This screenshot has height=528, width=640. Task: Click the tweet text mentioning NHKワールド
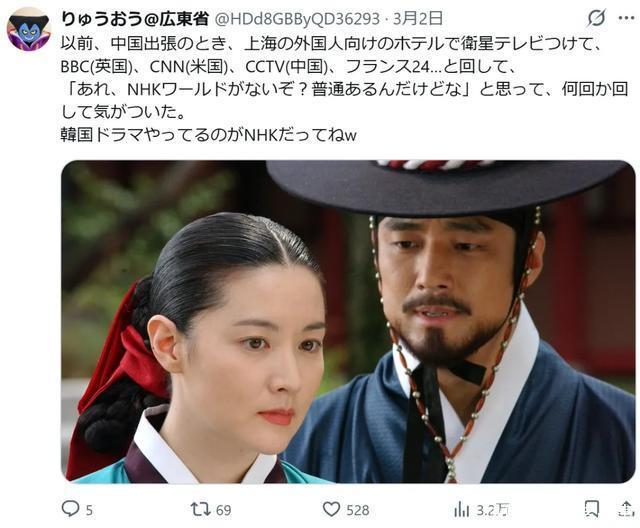pos(344,89)
